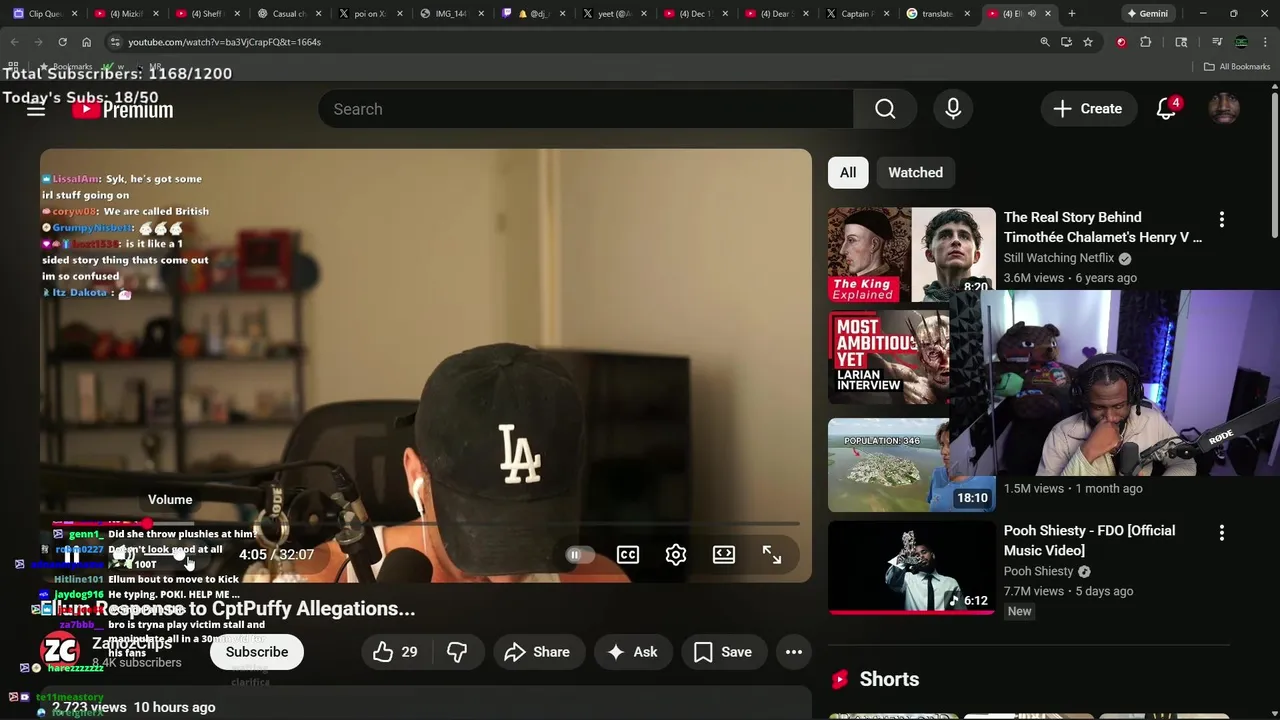Dislike the video with thumbs down
The height and width of the screenshot is (720, 1280).
pyautogui.click(x=457, y=652)
